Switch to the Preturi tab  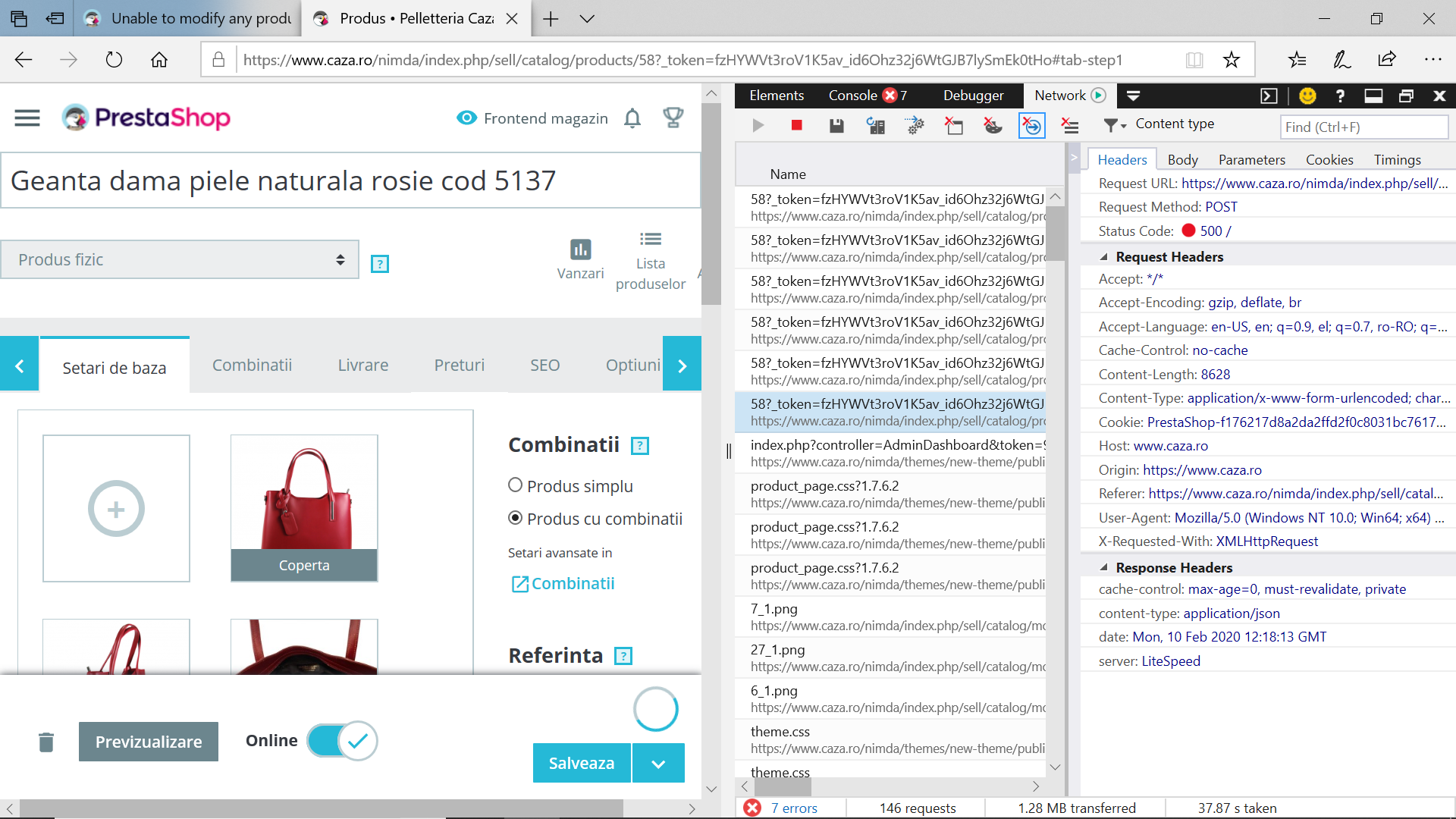(x=459, y=366)
